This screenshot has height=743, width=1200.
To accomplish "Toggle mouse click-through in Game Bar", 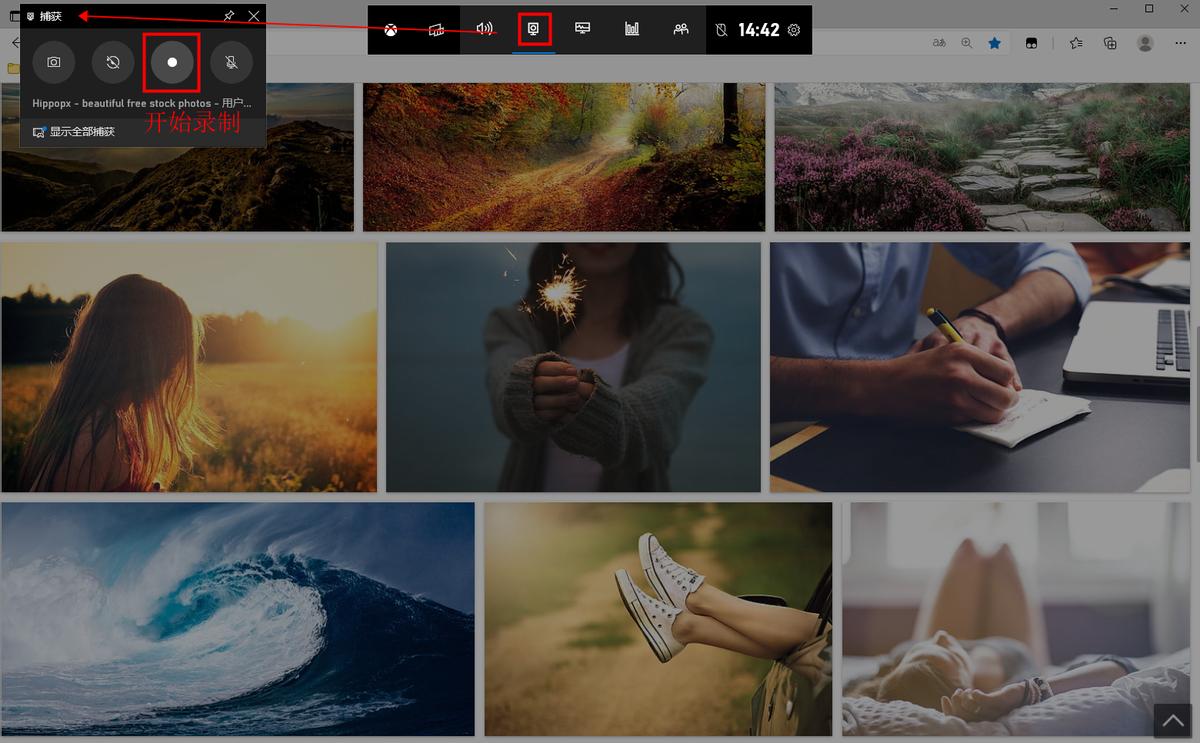I will coord(722,30).
